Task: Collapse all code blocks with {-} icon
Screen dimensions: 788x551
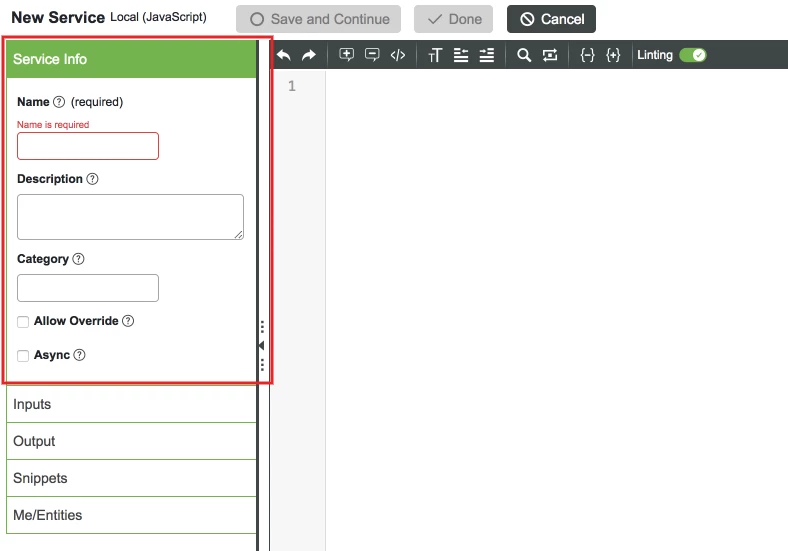Action: point(587,55)
